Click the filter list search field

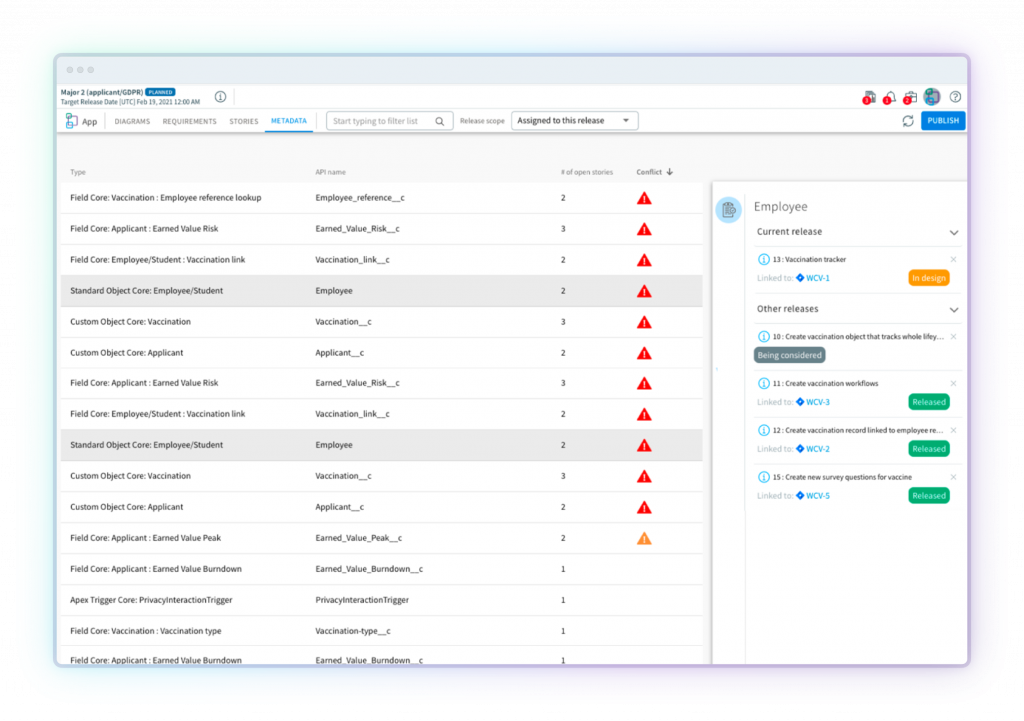pyautogui.click(x=383, y=121)
